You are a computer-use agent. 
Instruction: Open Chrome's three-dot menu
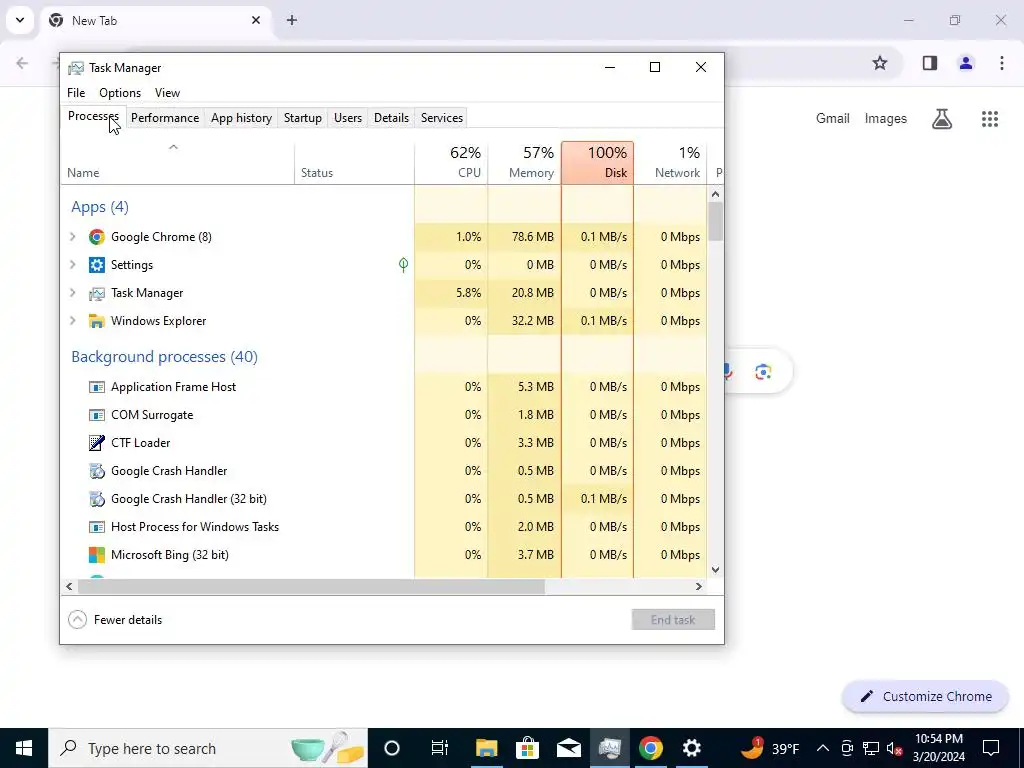point(1002,63)
